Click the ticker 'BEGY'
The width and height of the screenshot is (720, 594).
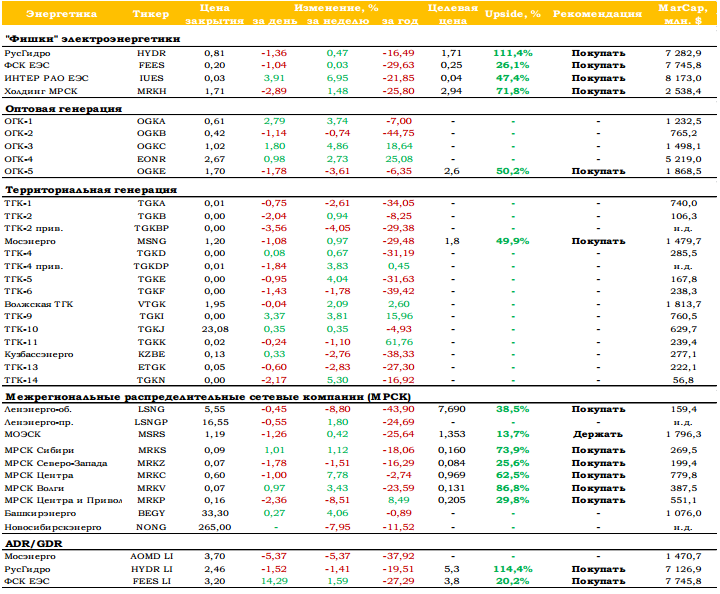151,513
